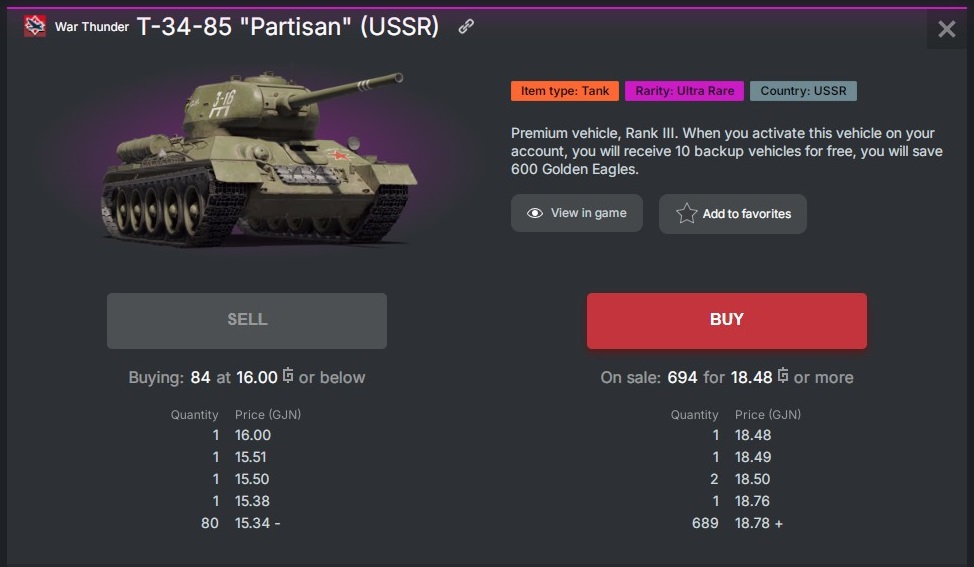The width and height of the screenshot is (974, 567).
Task: Toggle Add to favorites
Action: [732, 214]
